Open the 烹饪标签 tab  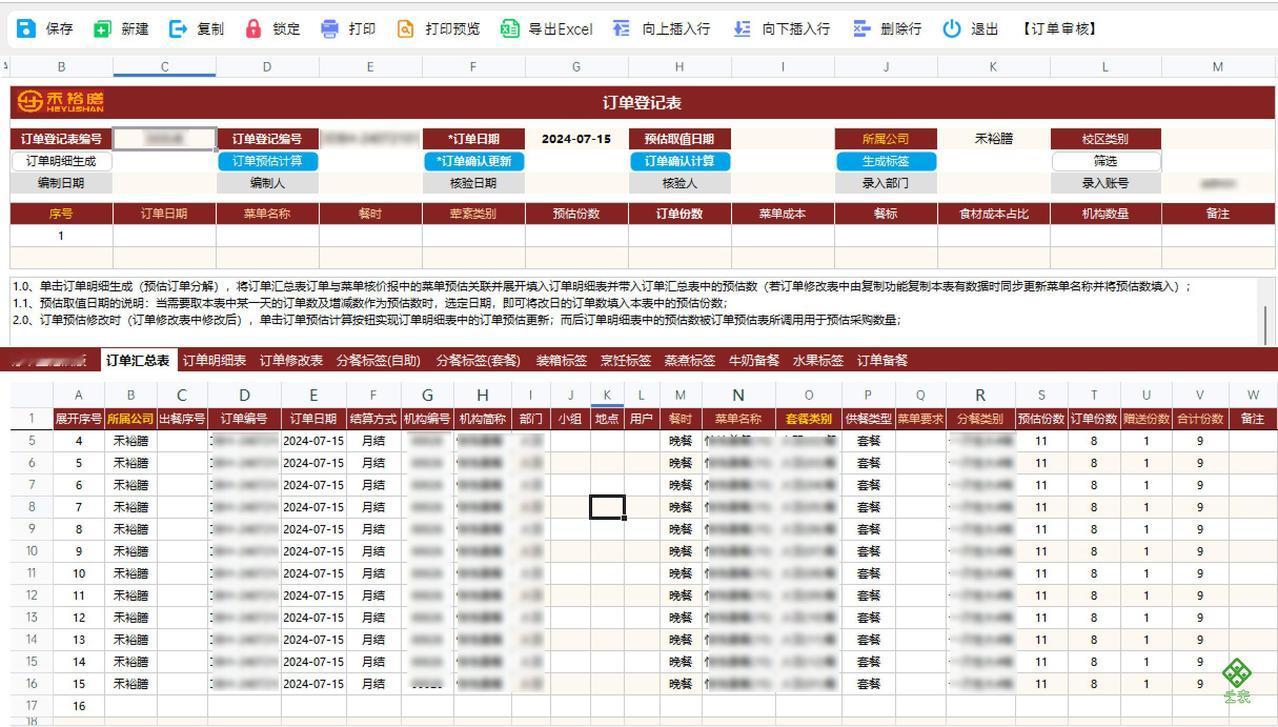(625, 360)
